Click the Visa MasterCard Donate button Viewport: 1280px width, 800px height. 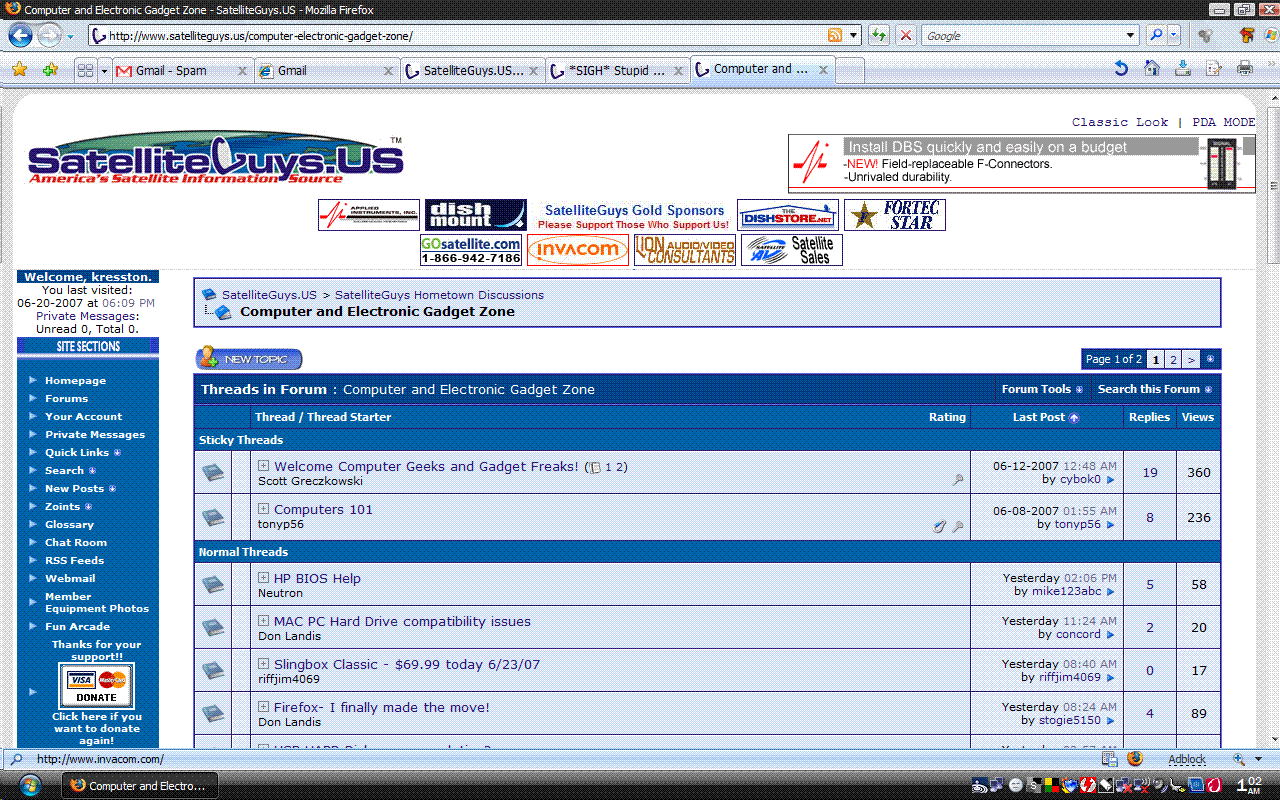[96, 686]
